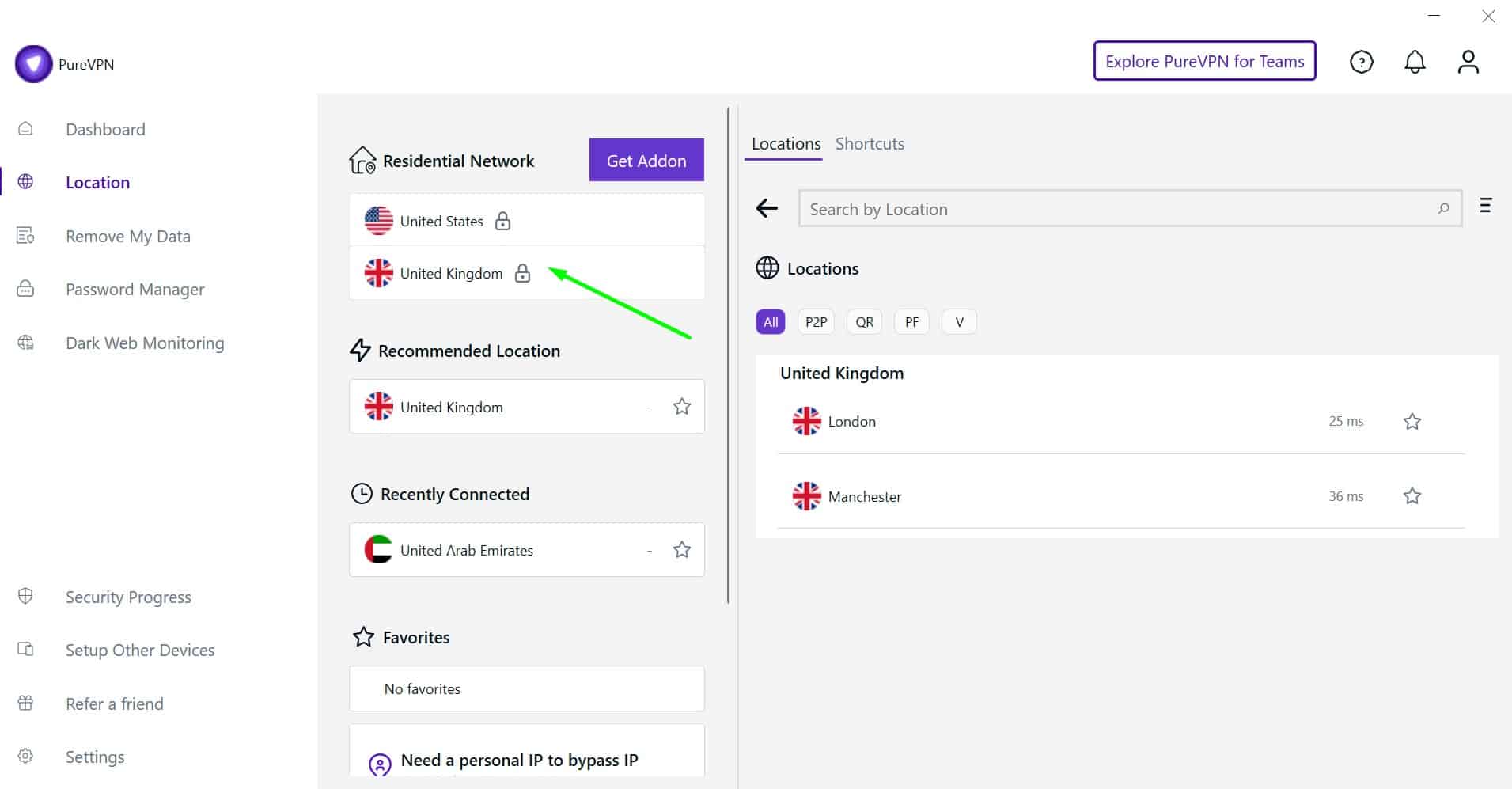Connect to Manchester server row
Image resolution: width=1512 pixels, height=789 pixels.
click(1121, 496)
